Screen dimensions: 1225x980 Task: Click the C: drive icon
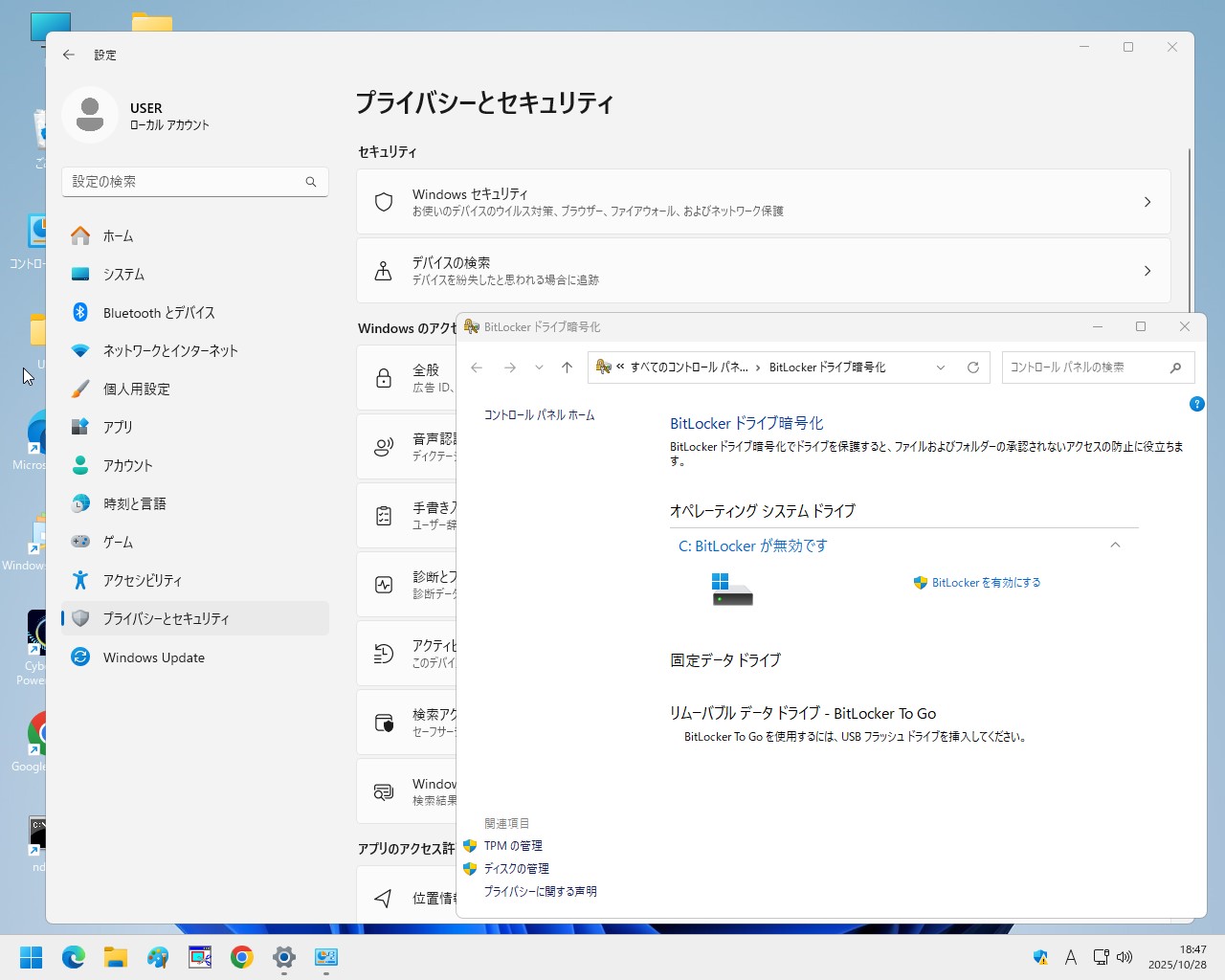pyautogui.click(x=732, y=589)
